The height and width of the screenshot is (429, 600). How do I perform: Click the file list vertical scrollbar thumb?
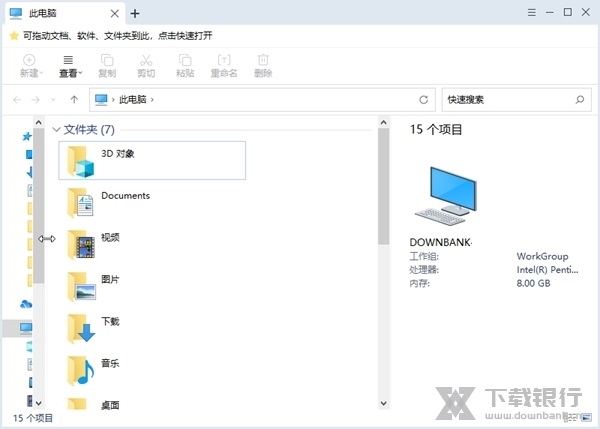[x=384, y=187]
